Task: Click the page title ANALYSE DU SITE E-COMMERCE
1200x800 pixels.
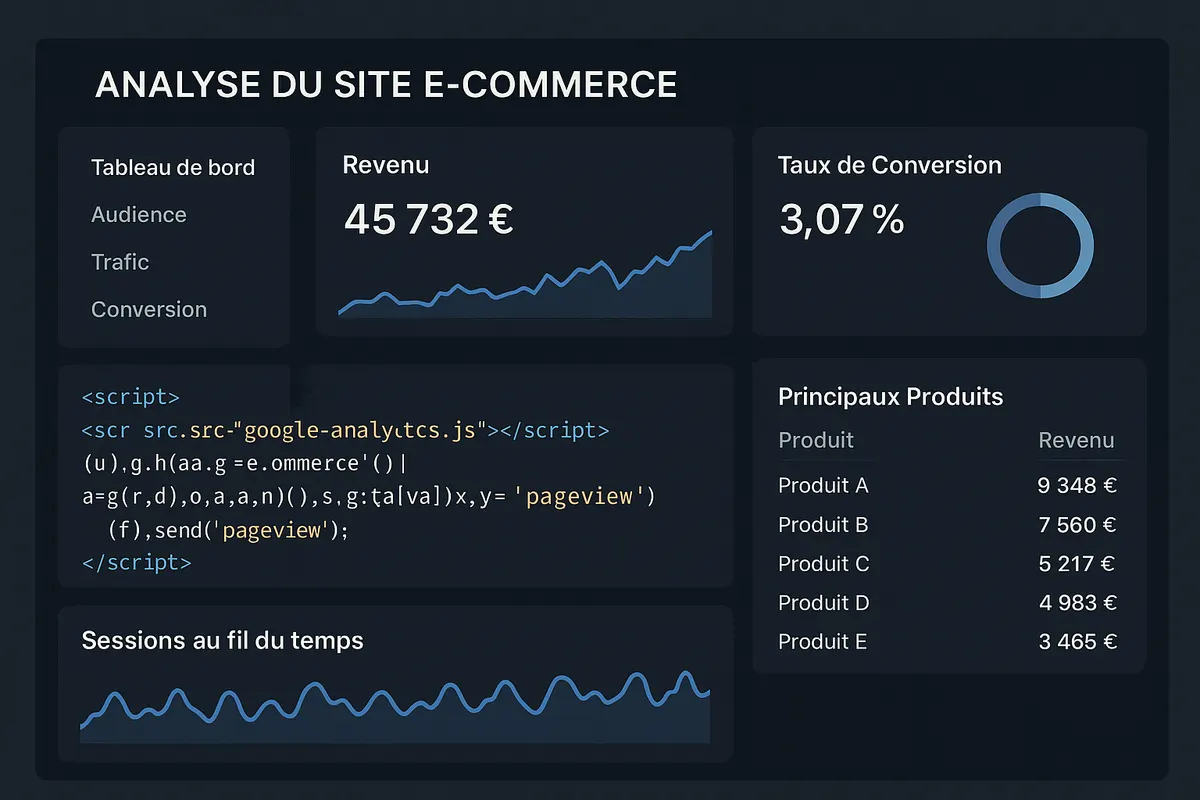Action: pos(386,85)
